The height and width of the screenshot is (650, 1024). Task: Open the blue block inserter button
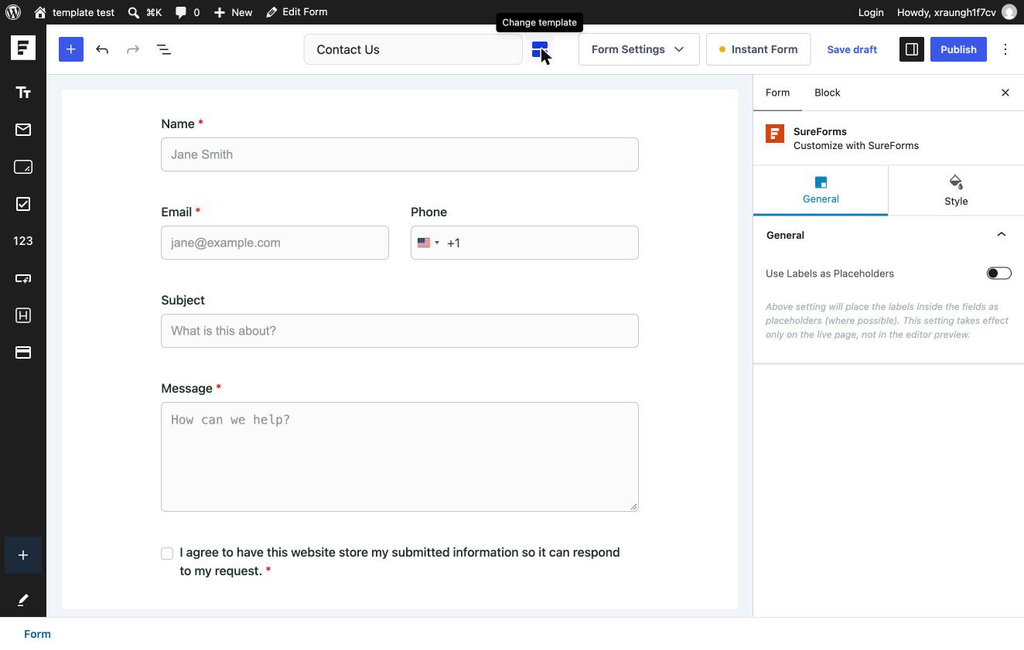pyautogui.click(x=71, y=50)
